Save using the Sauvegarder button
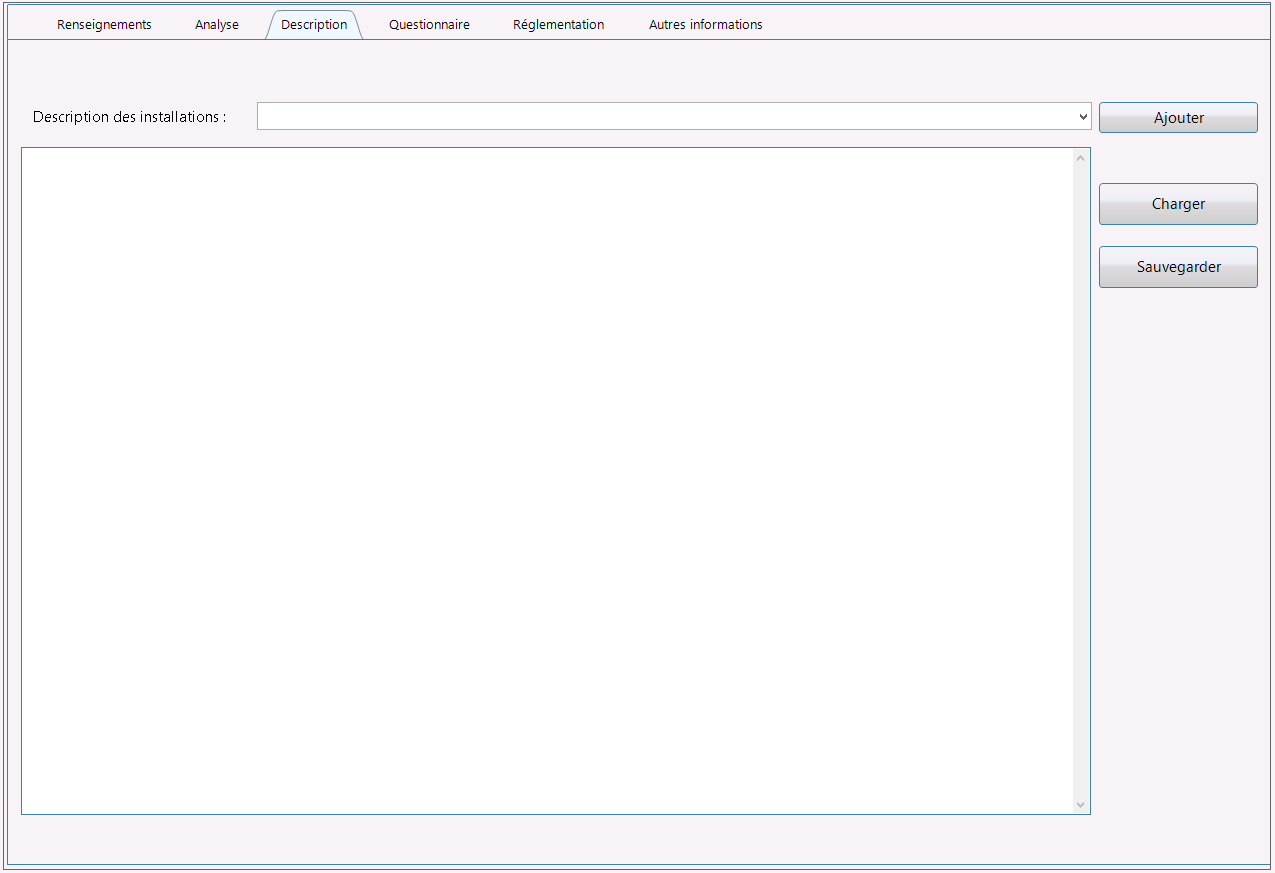Screen dimensions: 1275x873 1178,267
